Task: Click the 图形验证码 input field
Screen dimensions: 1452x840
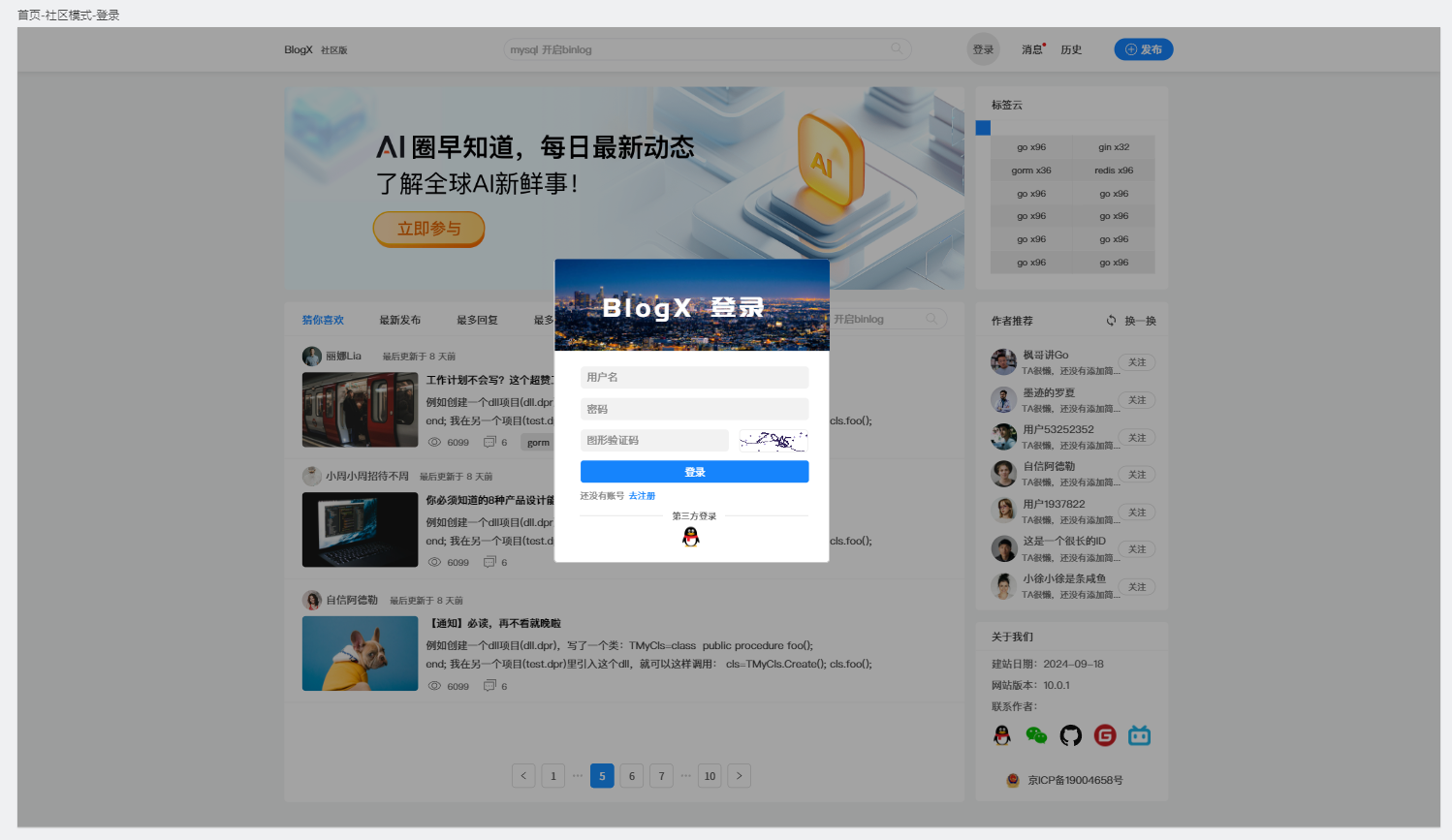Action: [x=654, y=441]
